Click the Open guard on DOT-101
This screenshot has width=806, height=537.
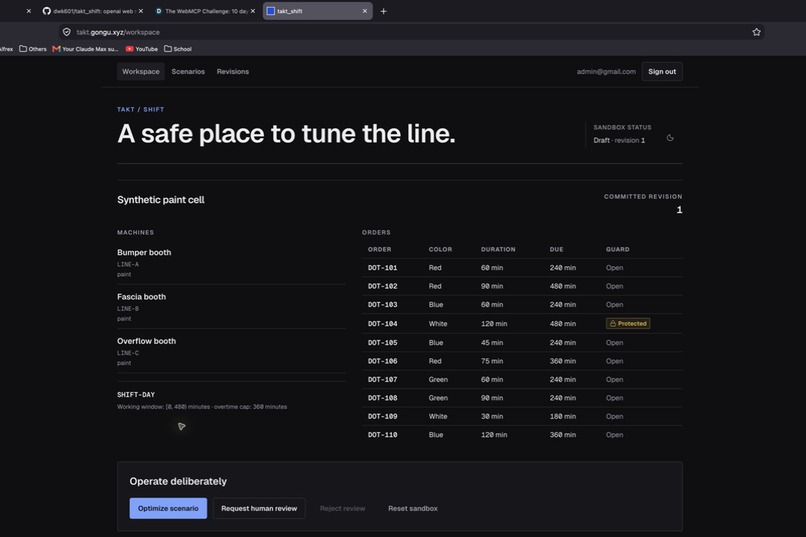tap(614, 268)
